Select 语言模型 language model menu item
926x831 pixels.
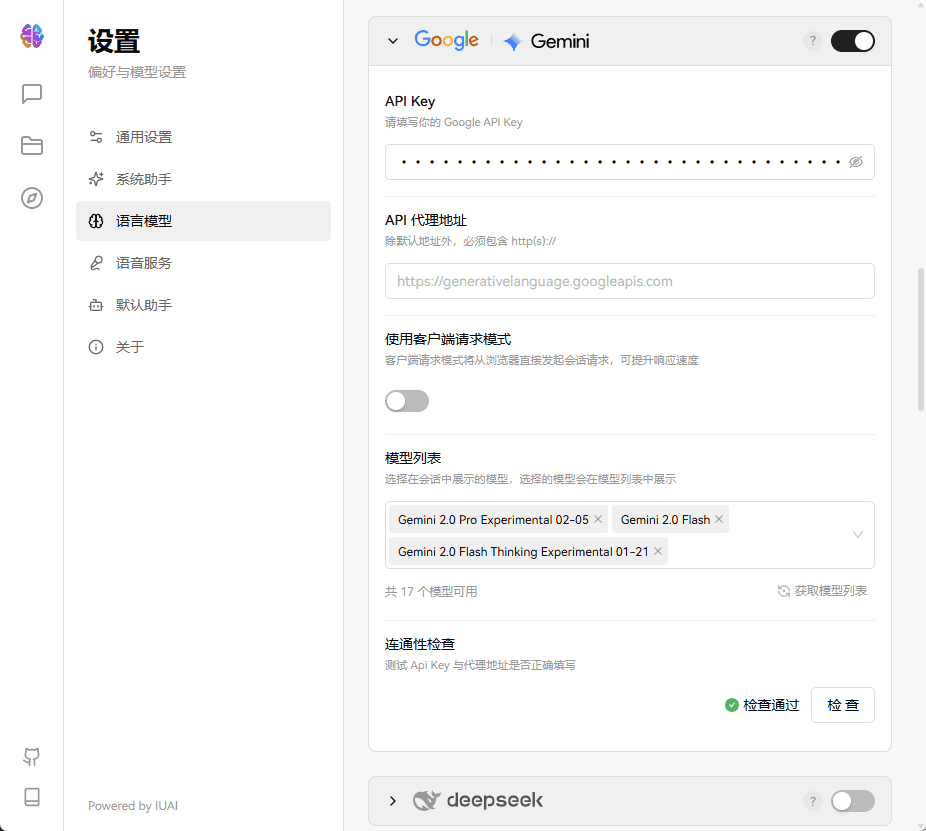[x=203, y=221]
